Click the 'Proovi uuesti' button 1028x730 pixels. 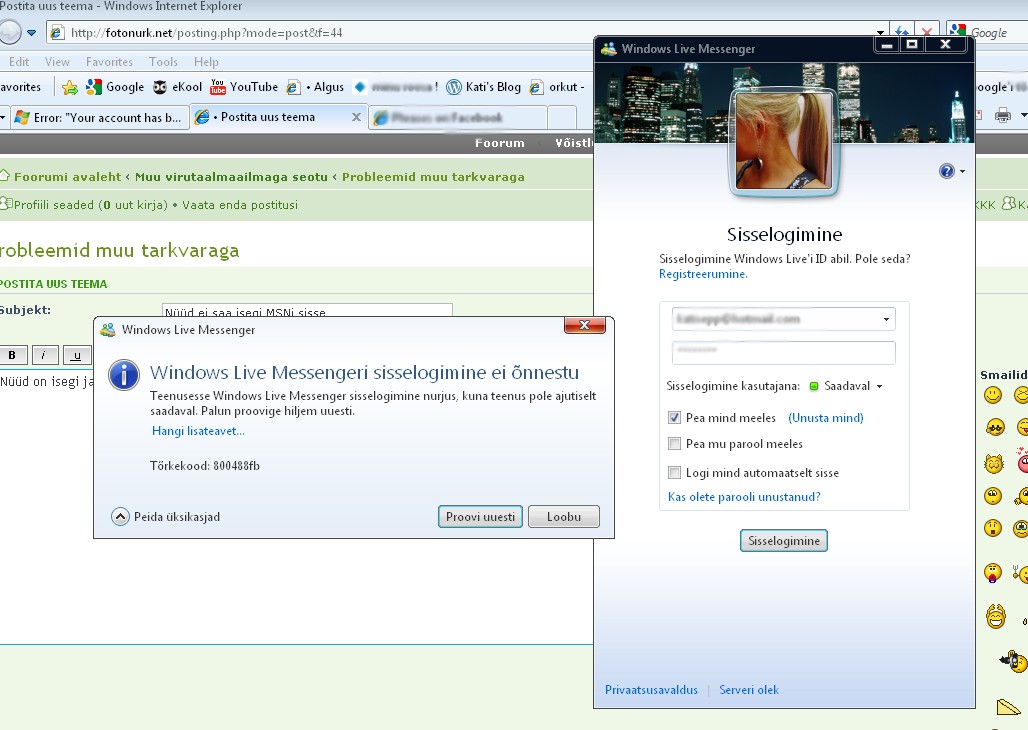click(480, 517)
